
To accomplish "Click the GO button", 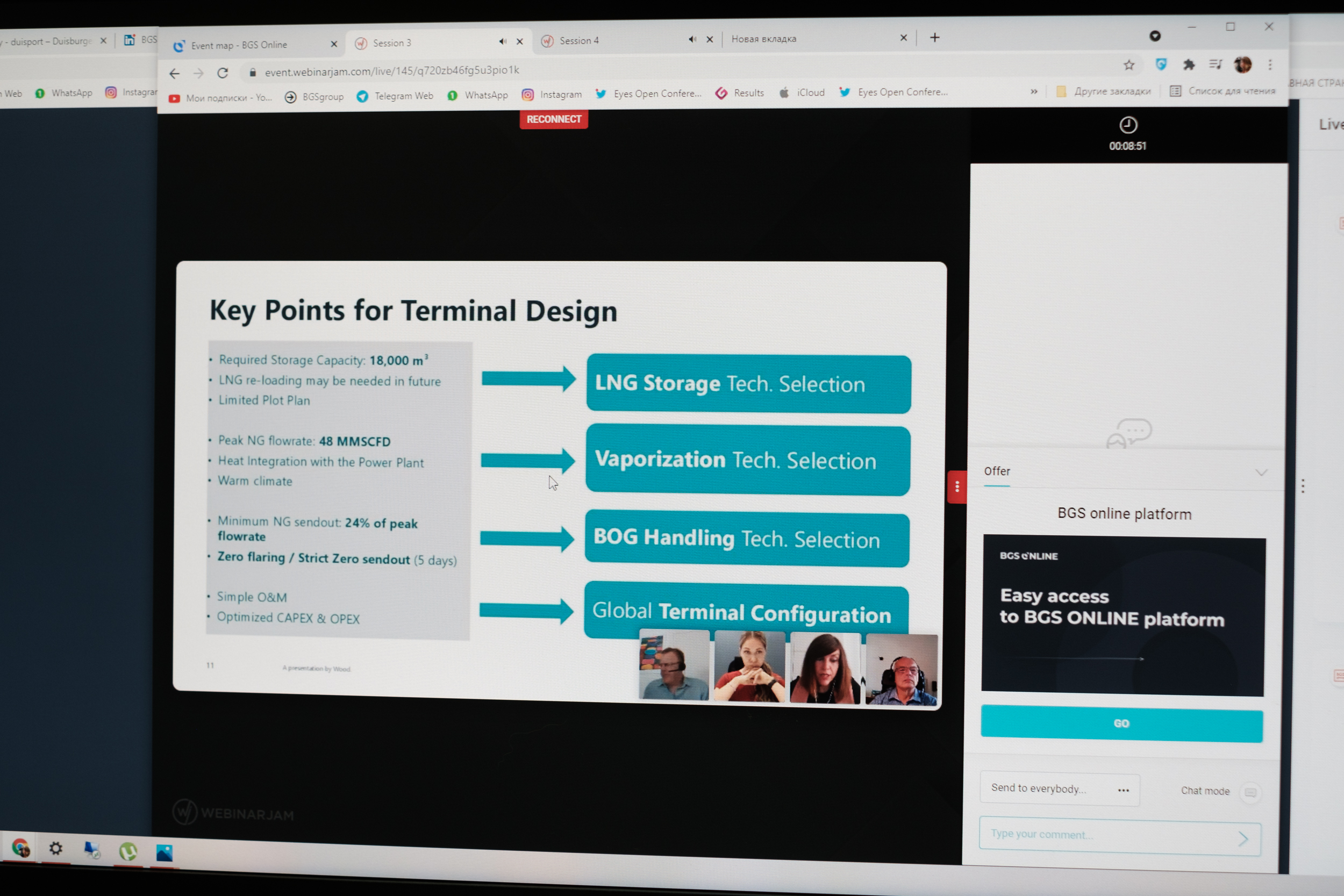I will (x=1121, y=723).
